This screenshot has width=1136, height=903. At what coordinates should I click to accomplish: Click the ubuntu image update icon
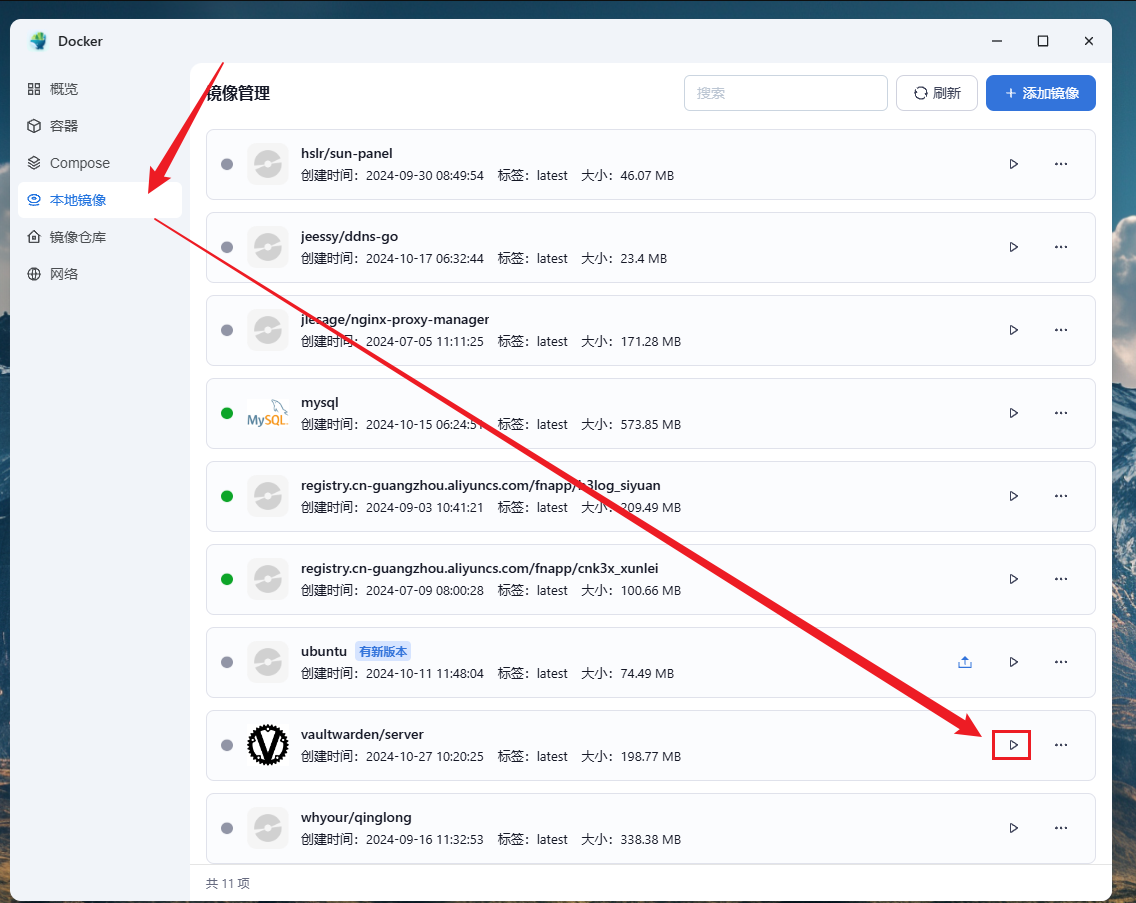click(x=964, y=662)
